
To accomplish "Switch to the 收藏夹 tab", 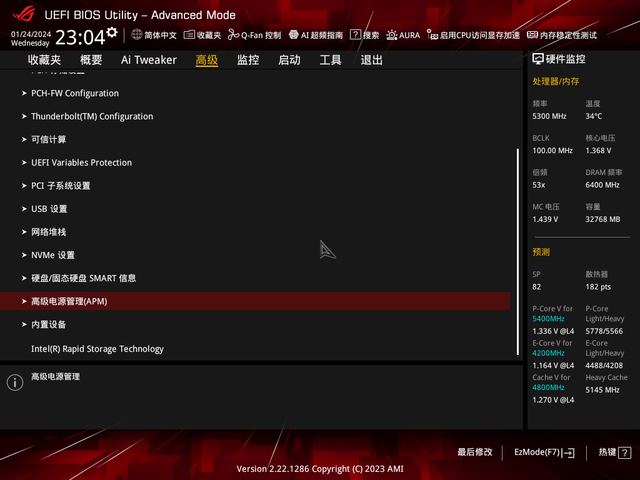I will pyautogui.click(x=44, y=60).
